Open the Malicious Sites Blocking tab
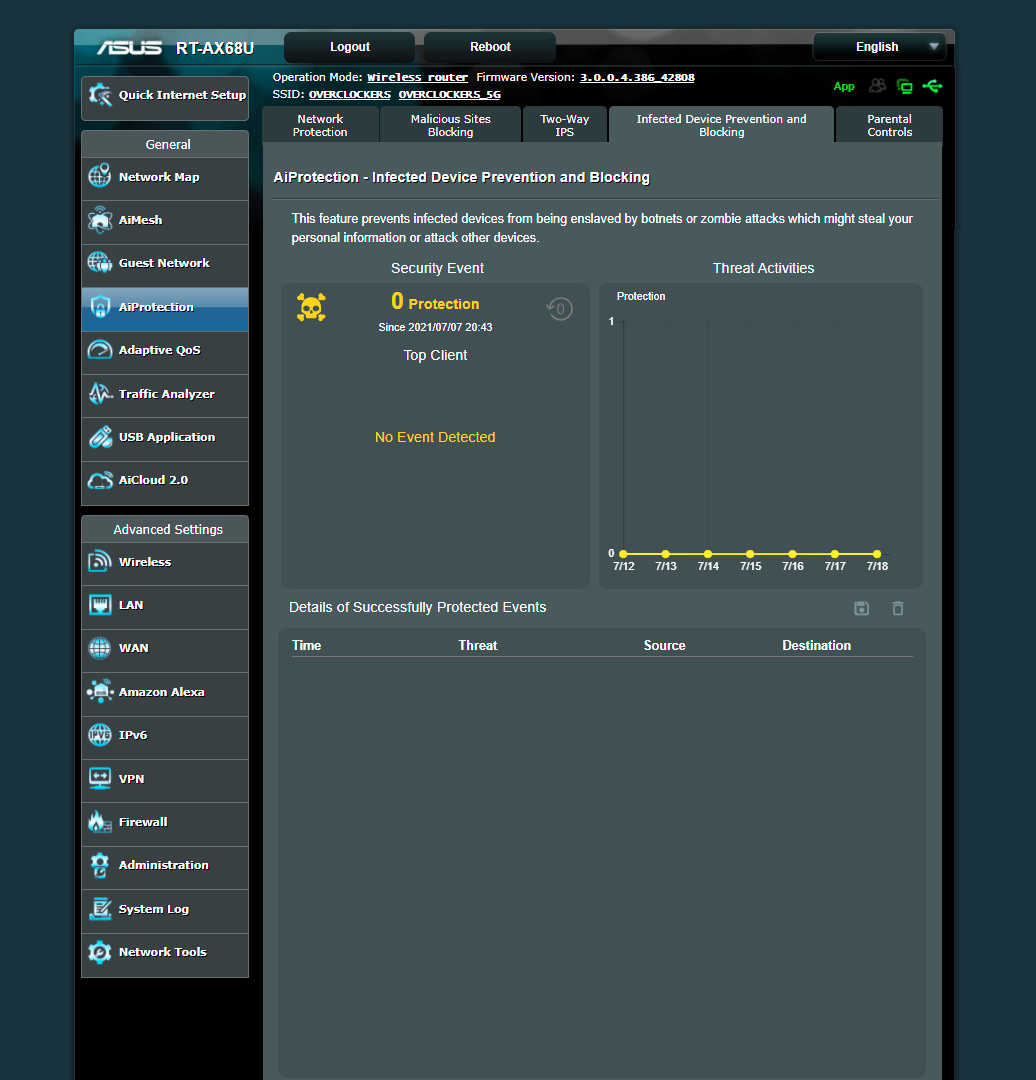 tap(450, 125)
